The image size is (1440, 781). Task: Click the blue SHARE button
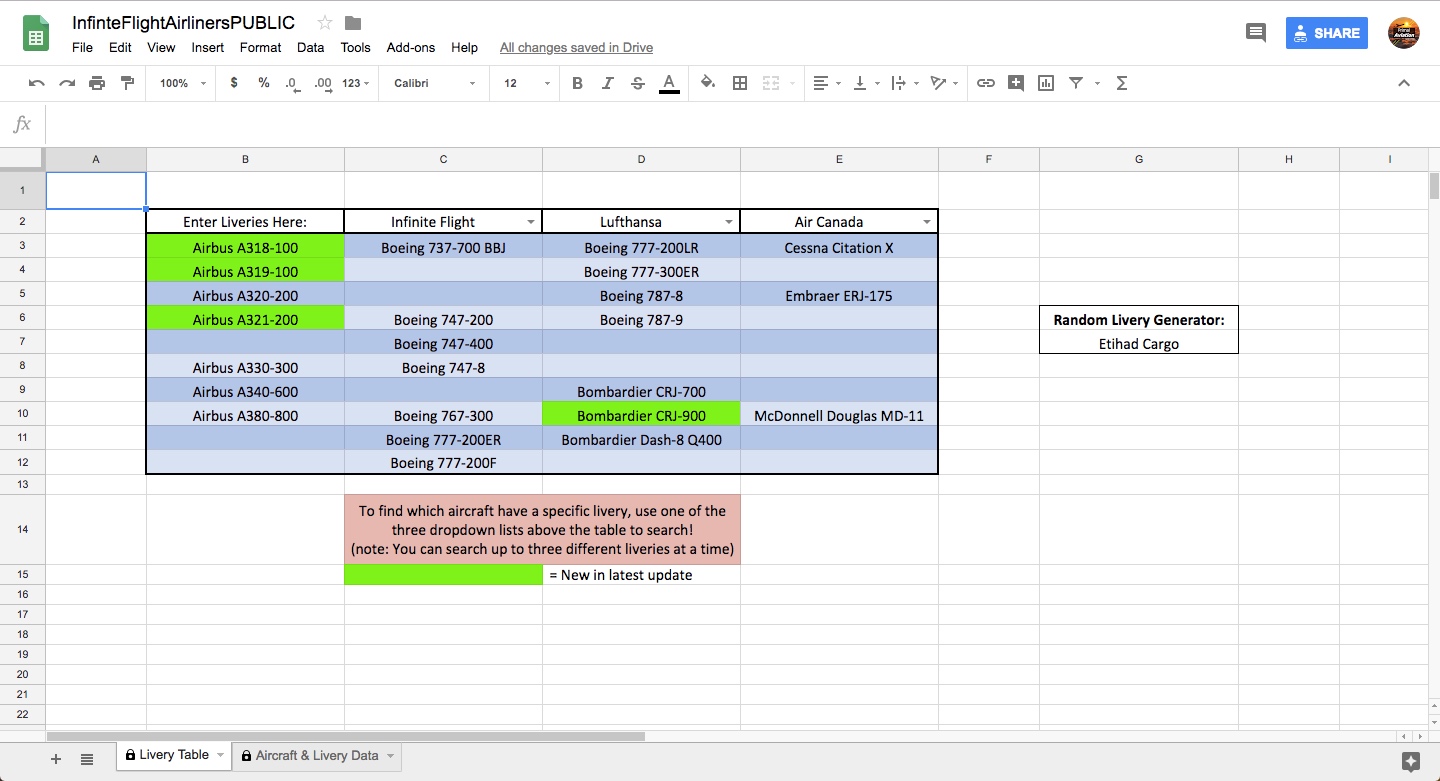(x=1326, y=33)
